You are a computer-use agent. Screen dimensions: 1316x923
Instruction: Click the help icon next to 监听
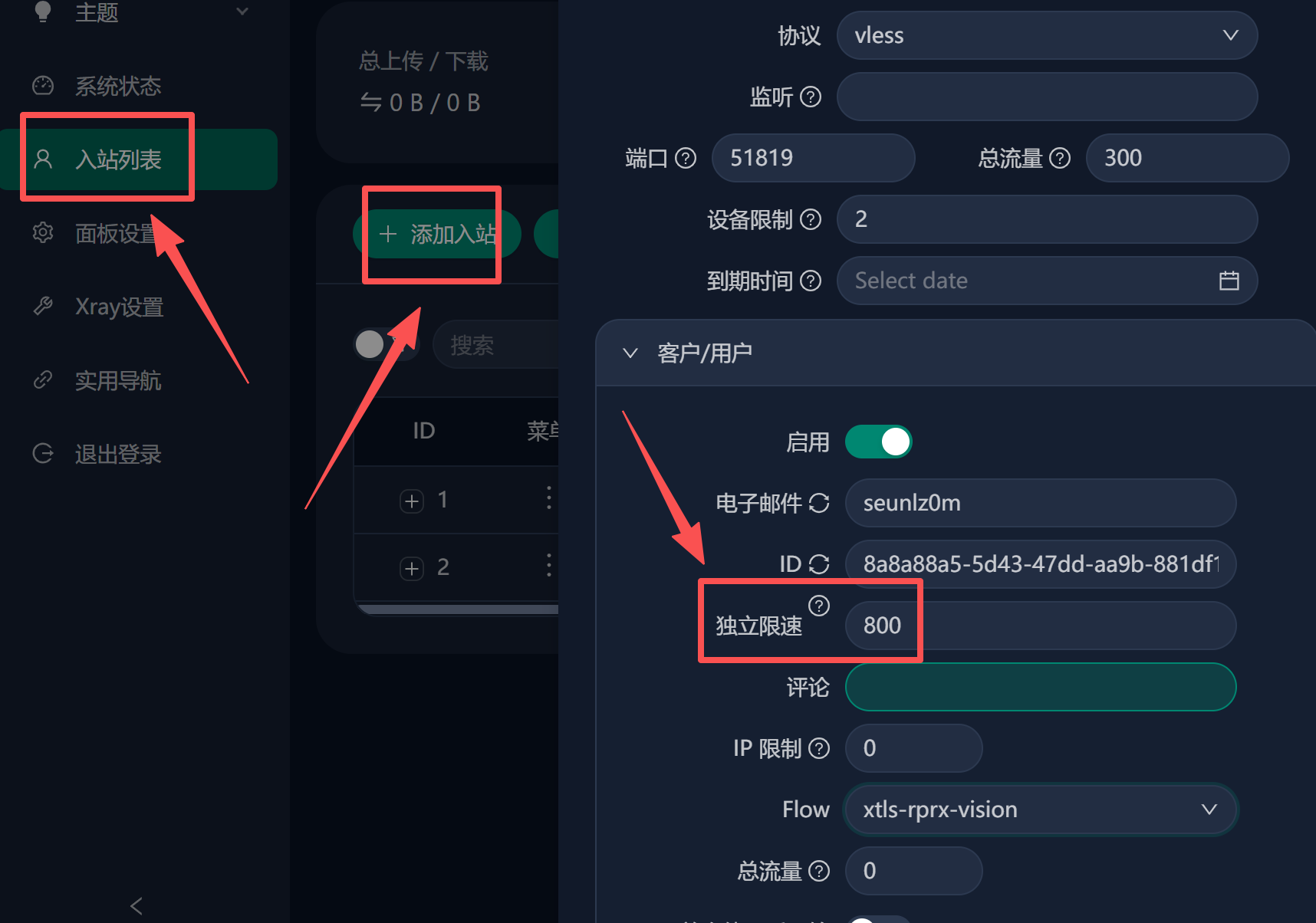(811, 97)
